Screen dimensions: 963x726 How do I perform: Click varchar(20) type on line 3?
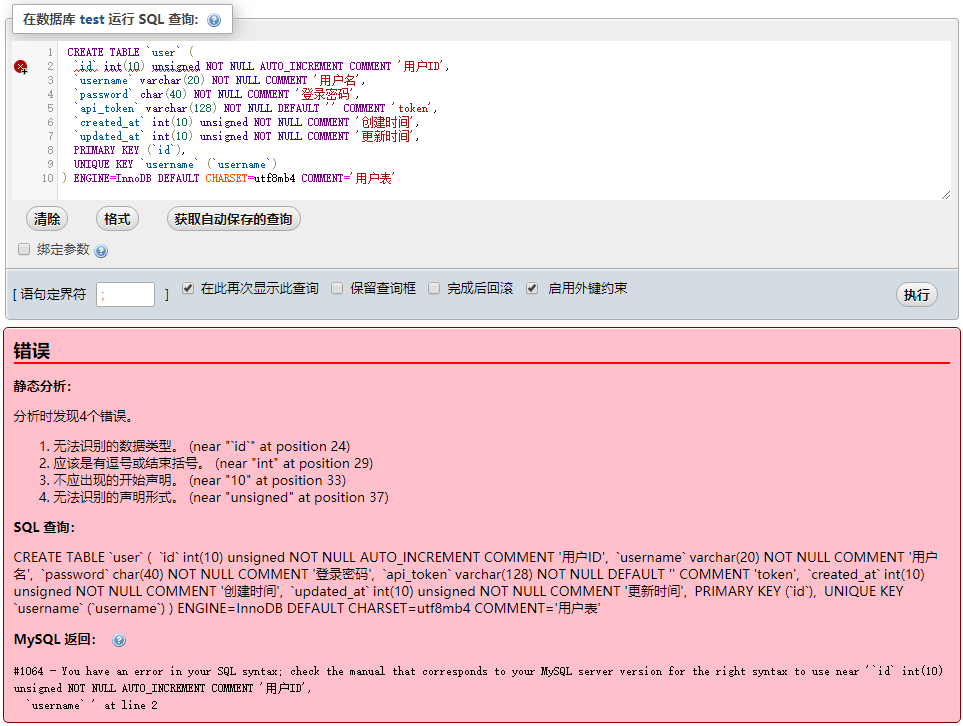click(173, 80)
